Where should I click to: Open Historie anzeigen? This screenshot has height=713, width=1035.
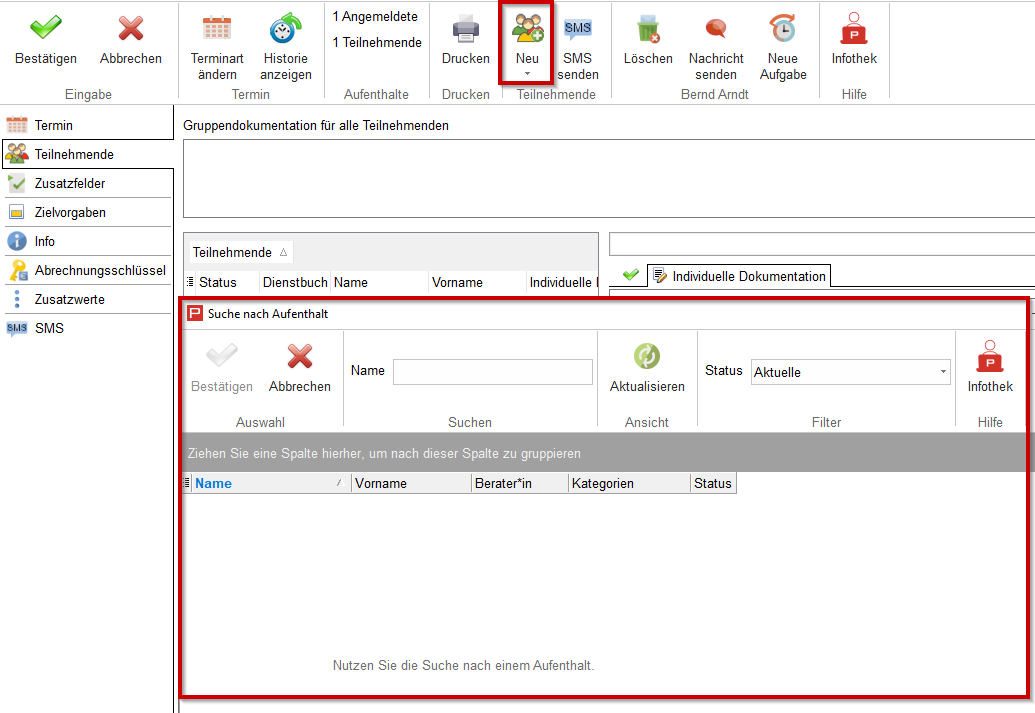tap(286, 29)
